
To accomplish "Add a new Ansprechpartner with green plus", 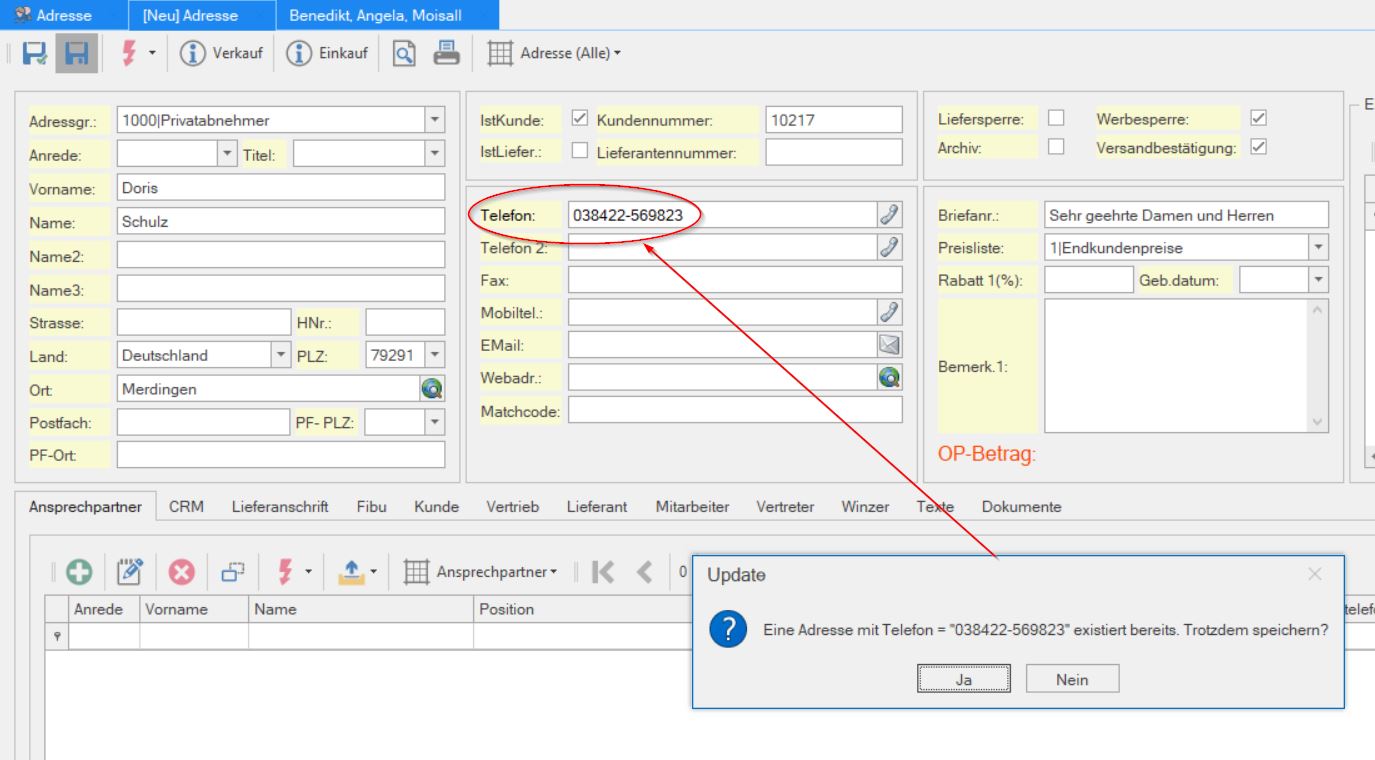I will tap(79, 573).
